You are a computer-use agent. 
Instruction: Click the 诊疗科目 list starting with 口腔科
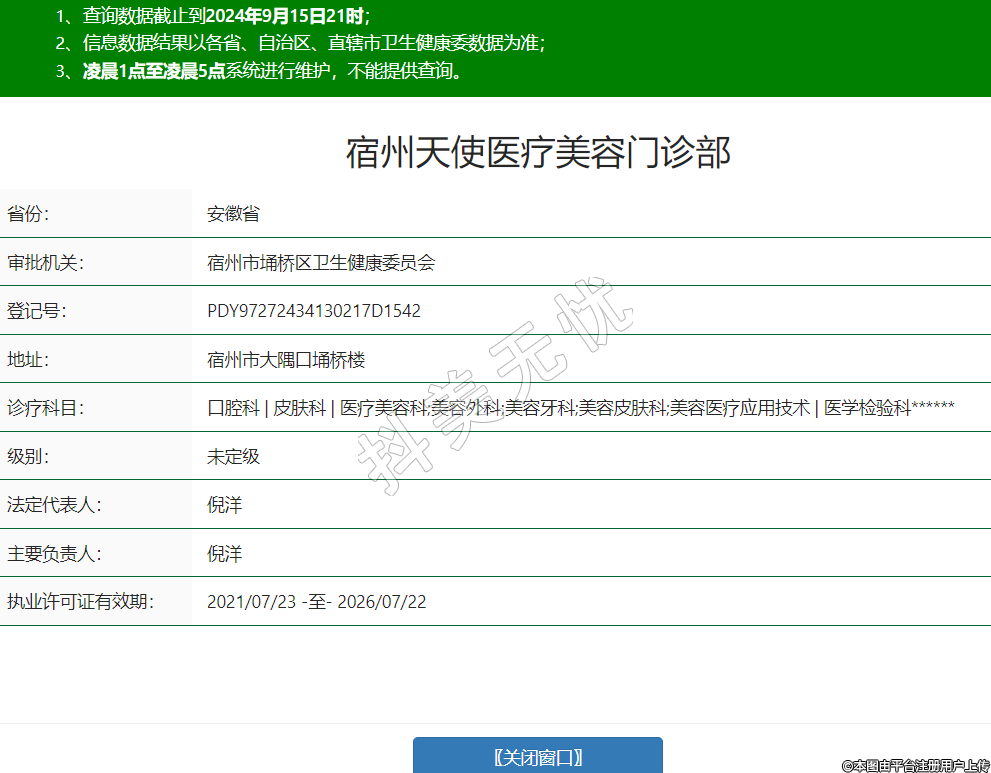click(x=580, y=408)
